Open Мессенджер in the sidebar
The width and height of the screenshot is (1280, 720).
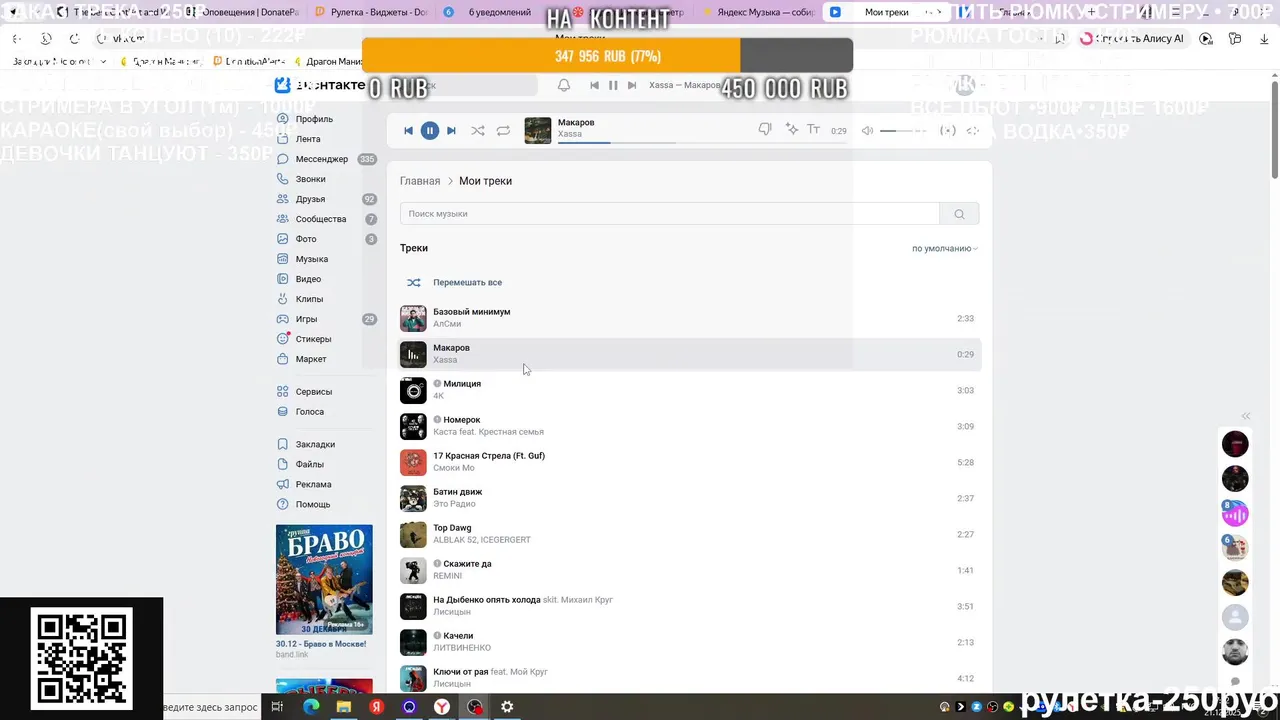322,159
